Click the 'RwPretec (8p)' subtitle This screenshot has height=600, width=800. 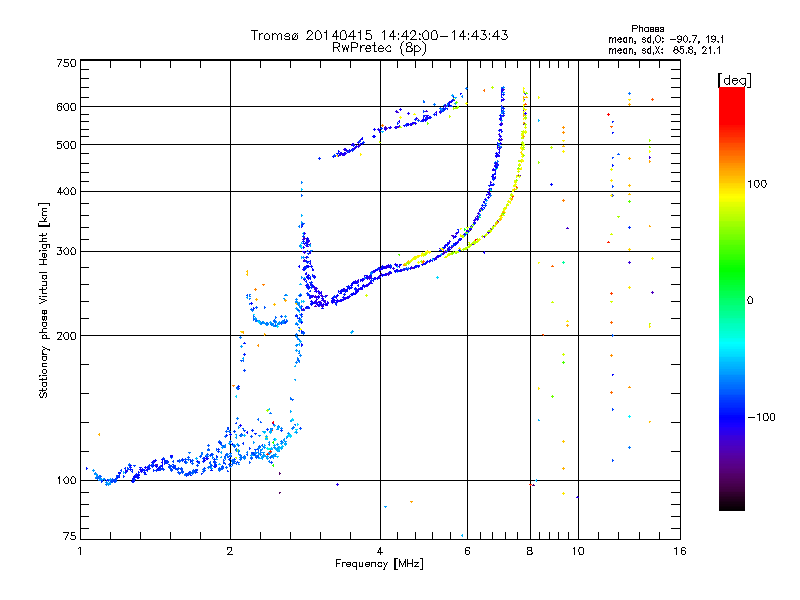pos(379,48)
